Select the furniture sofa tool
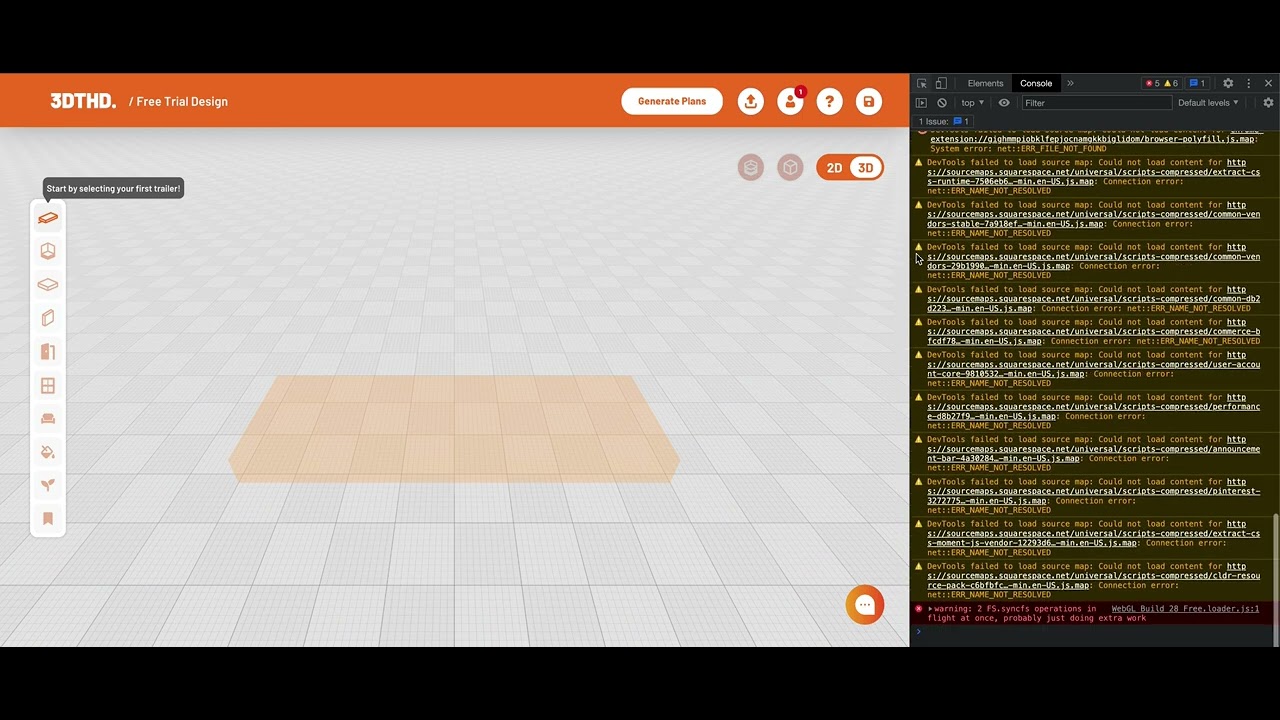This screenshot has height=720, width=1280. 48,418
